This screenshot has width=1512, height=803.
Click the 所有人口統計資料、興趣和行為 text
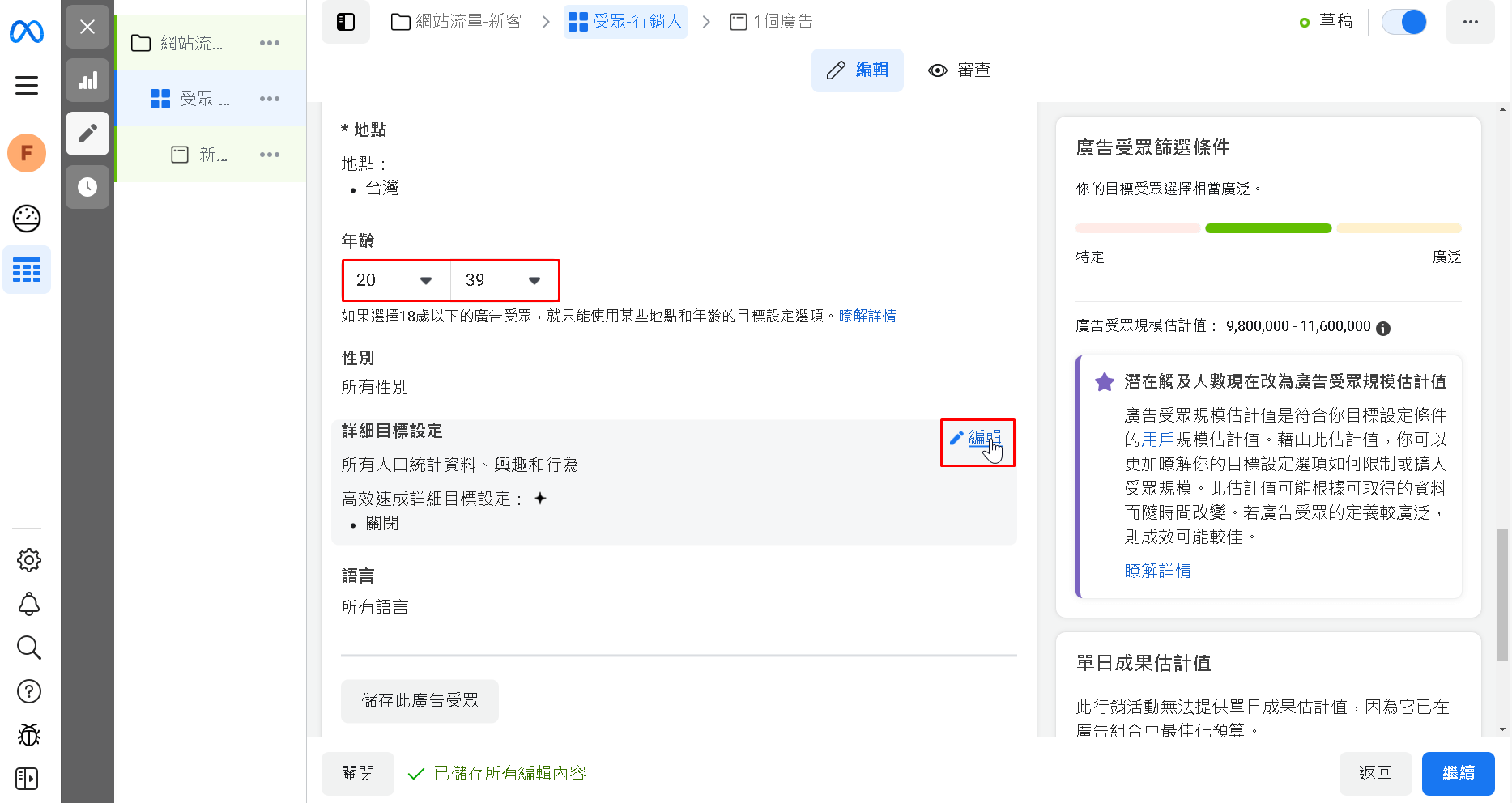pyautogui.click(x=460, y=465)
